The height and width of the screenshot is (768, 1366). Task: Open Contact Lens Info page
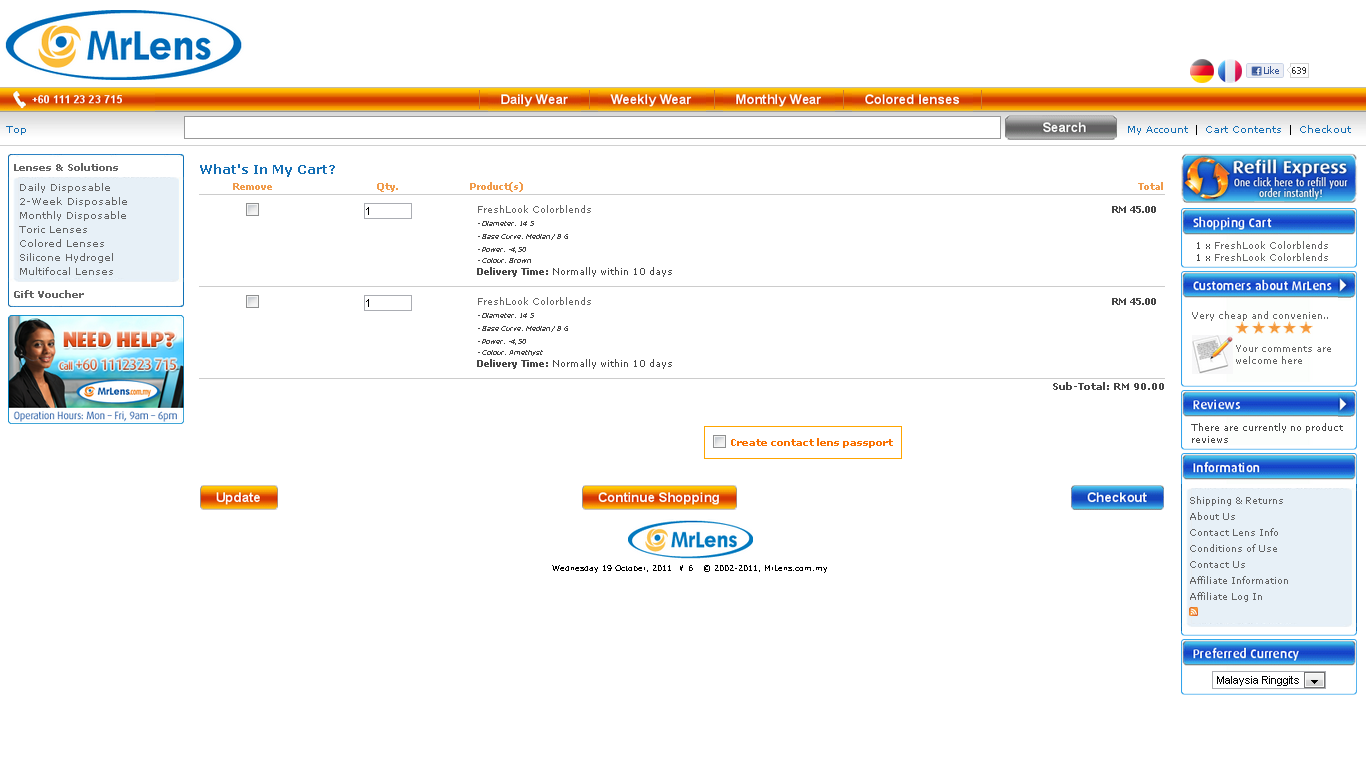point(1234,532)
